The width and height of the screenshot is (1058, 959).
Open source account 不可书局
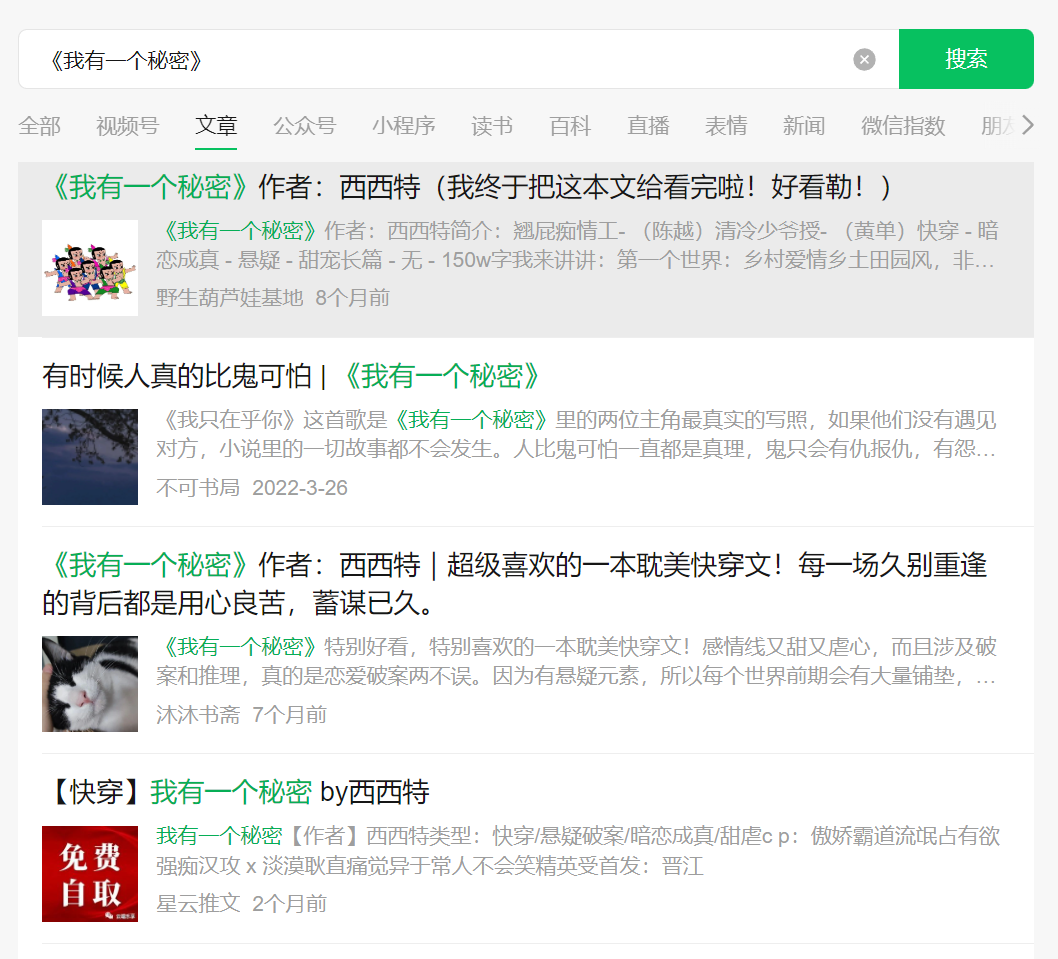(x=198, y=487)
